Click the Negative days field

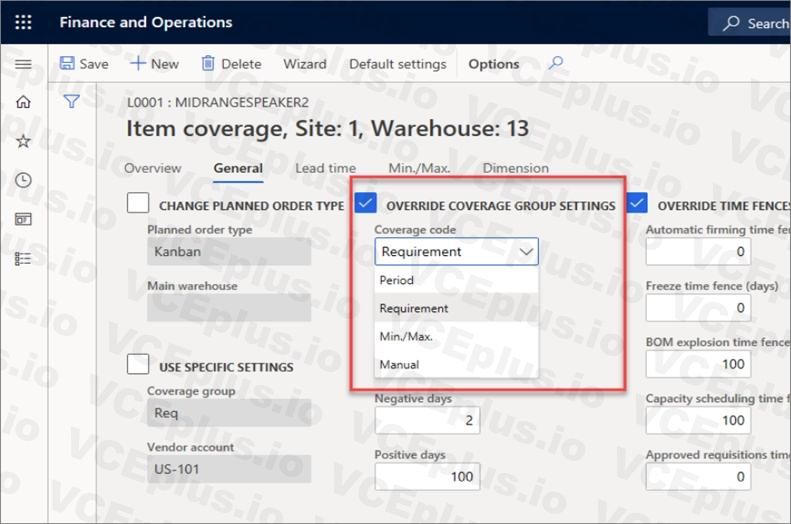(x=427, y=420)
